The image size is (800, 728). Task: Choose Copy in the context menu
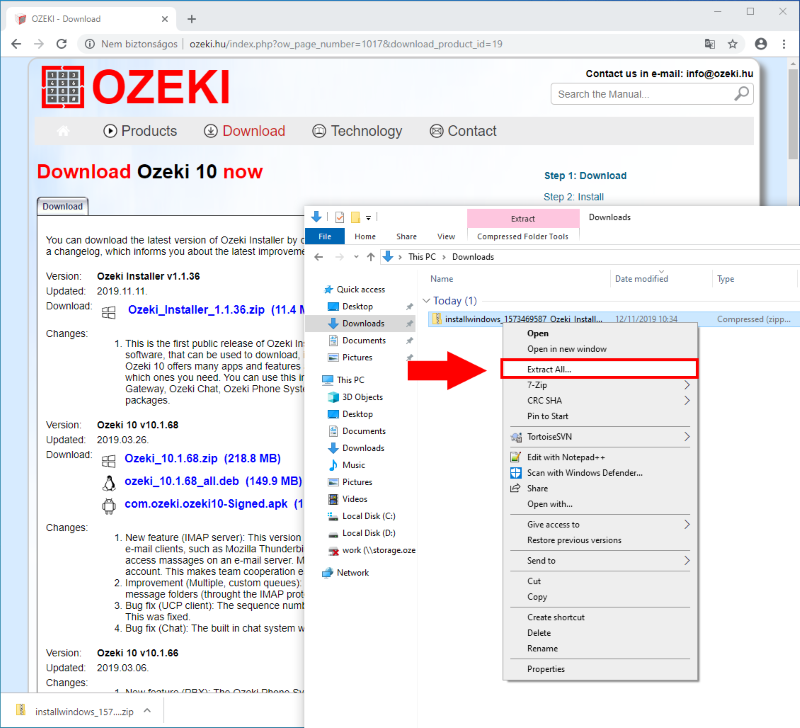pyautogui.click(x=600, y=597)
